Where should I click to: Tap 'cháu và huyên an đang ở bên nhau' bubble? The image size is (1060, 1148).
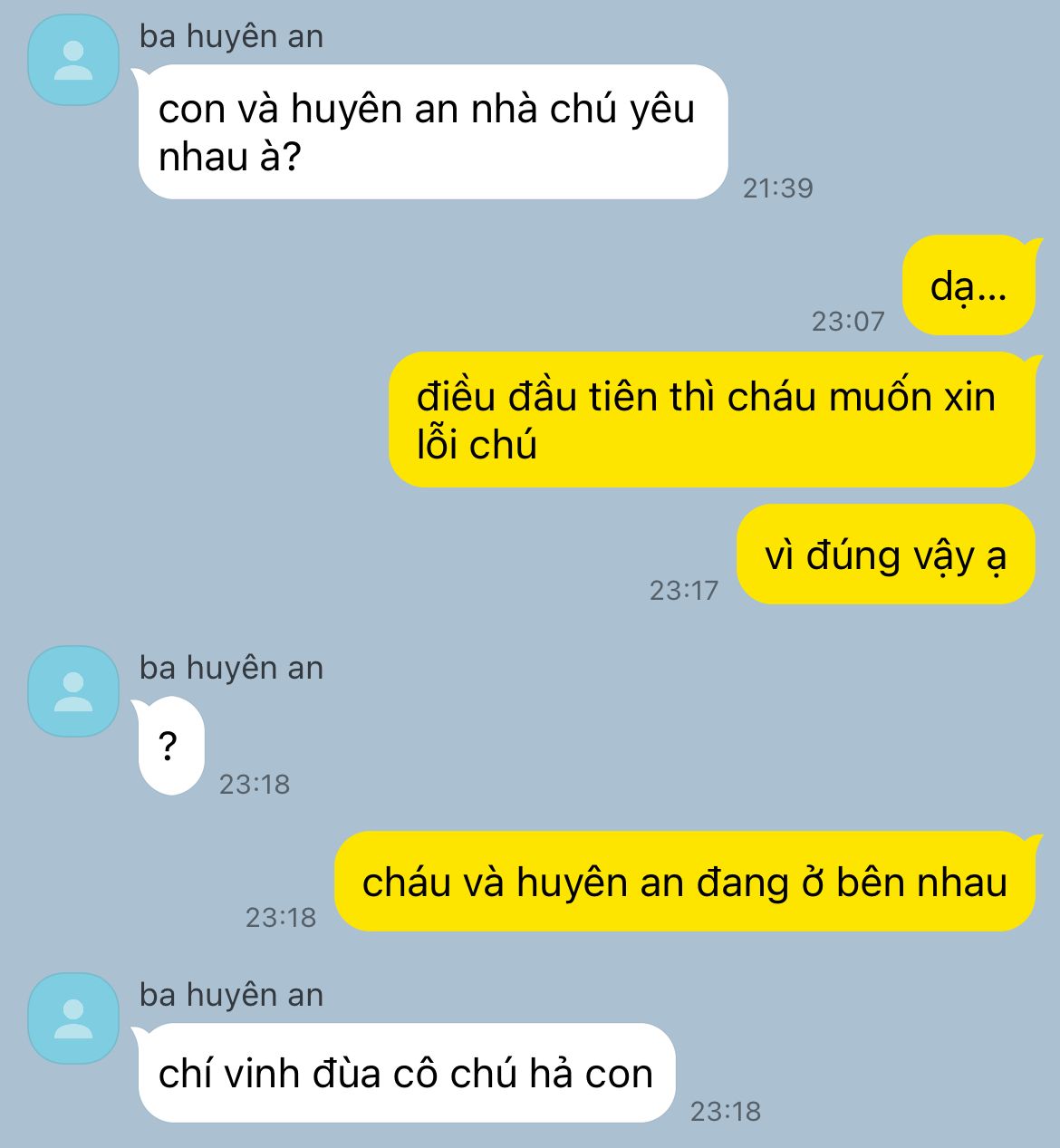click(x=685, y=882)
